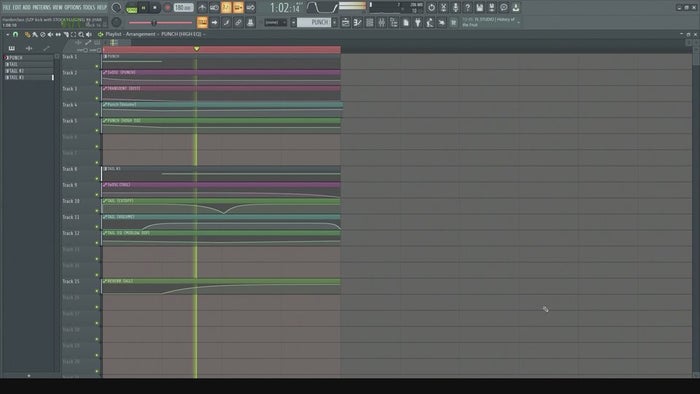This screenshot has width=700, height=394.
Task: Open the chat/support bubble icon
Action: [x=504, y=8]
